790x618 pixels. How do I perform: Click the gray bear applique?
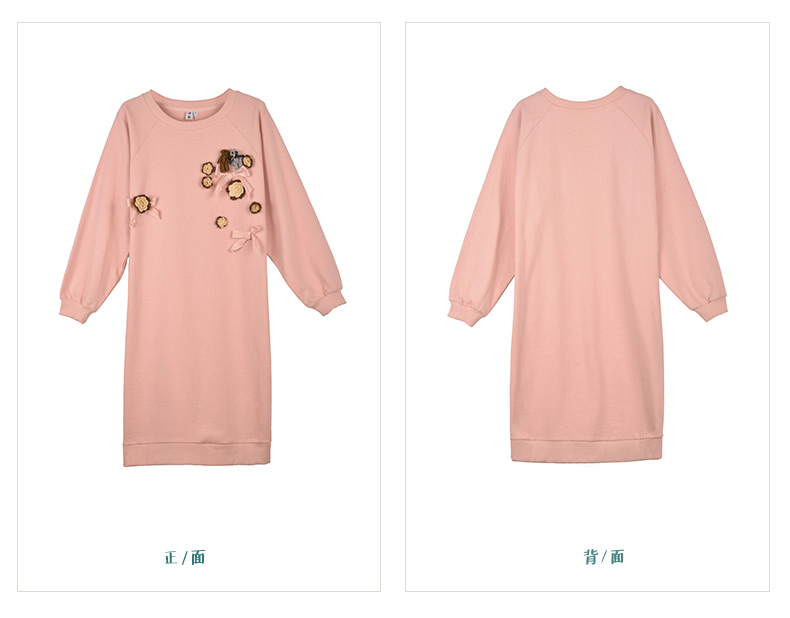(x=235, y=159)
